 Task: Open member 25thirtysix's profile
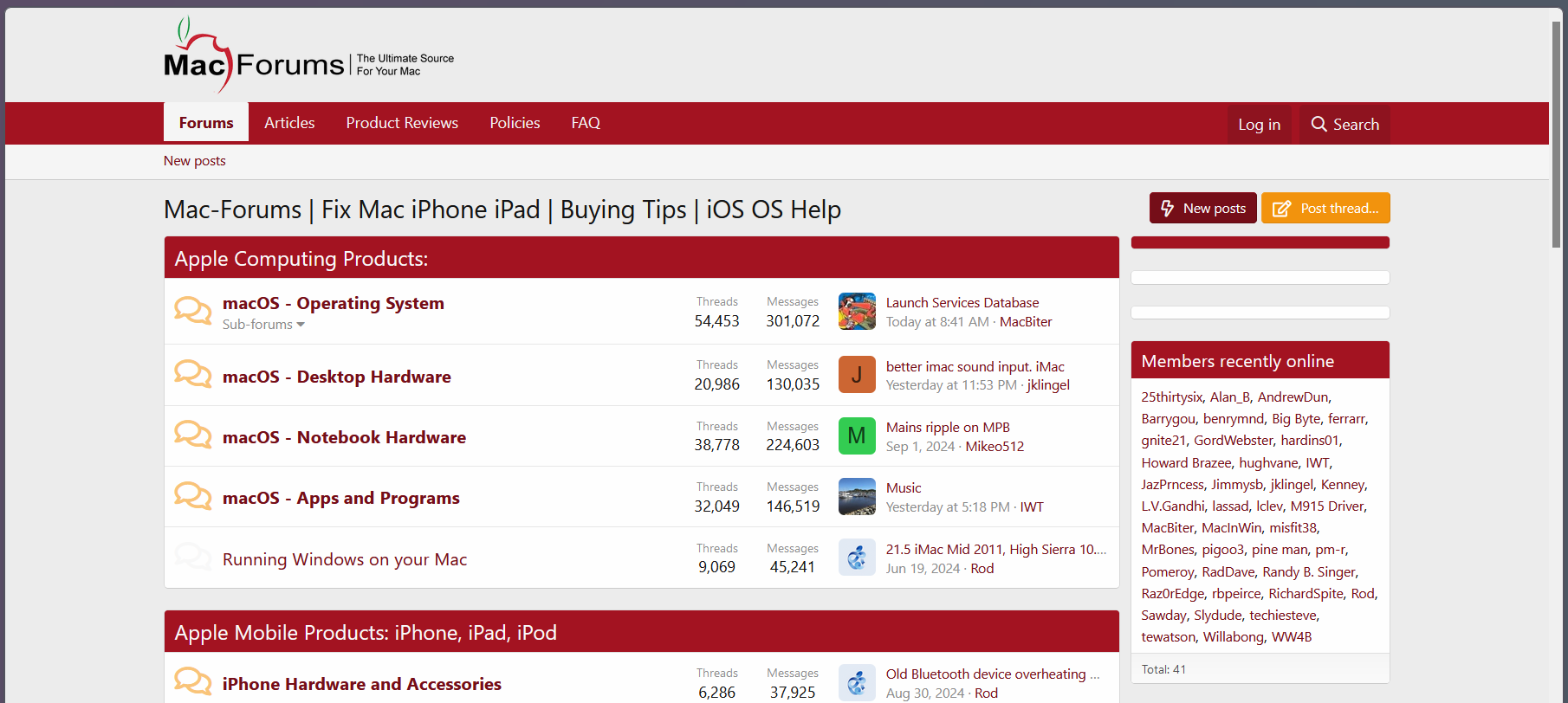pyautogui.click(x=1172, y=397)
